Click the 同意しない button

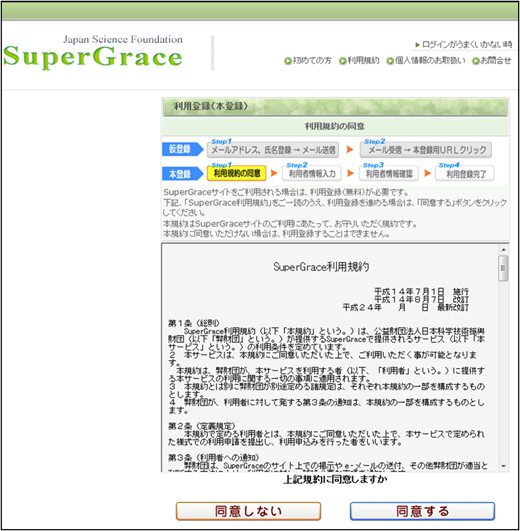(x=248, y=511)
